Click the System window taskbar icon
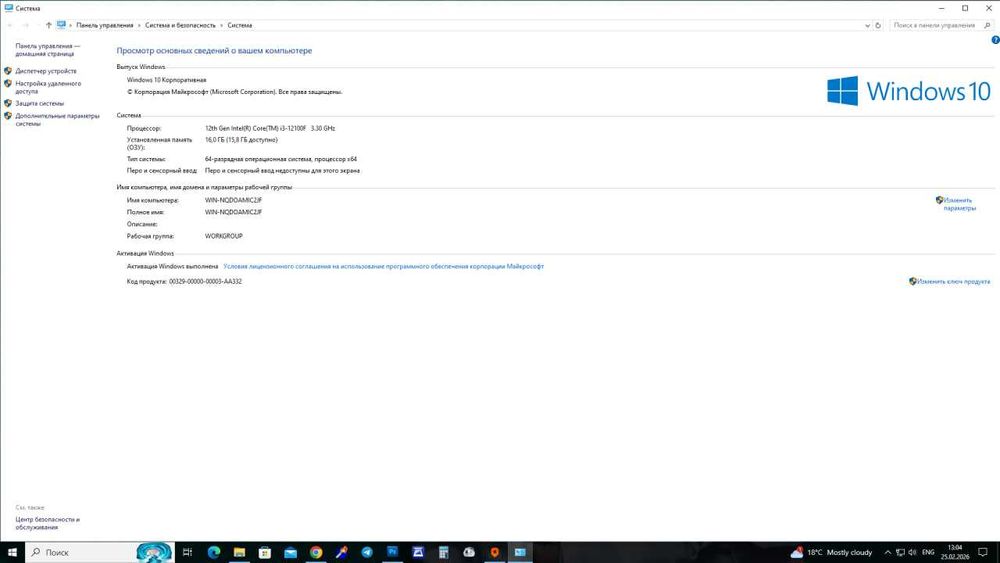This screenshot has height=563, width=1000. click(520, 552)
